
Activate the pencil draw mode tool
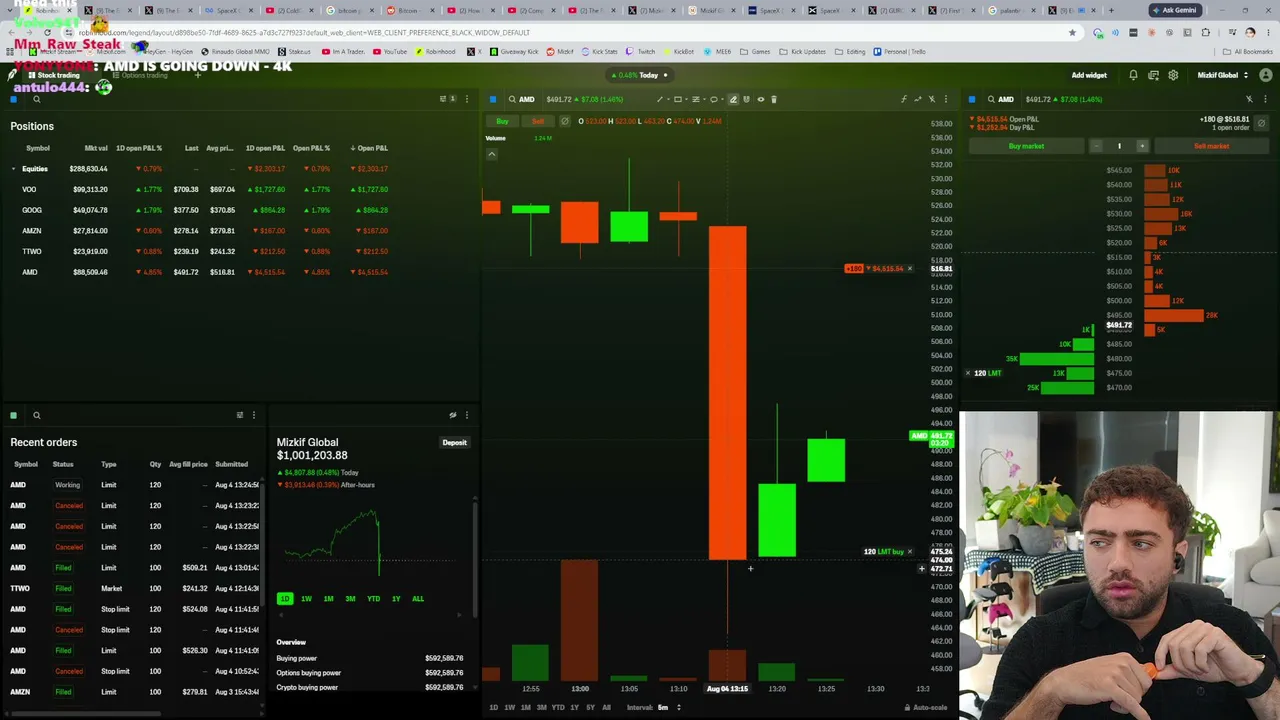click(x=733, y=99)
